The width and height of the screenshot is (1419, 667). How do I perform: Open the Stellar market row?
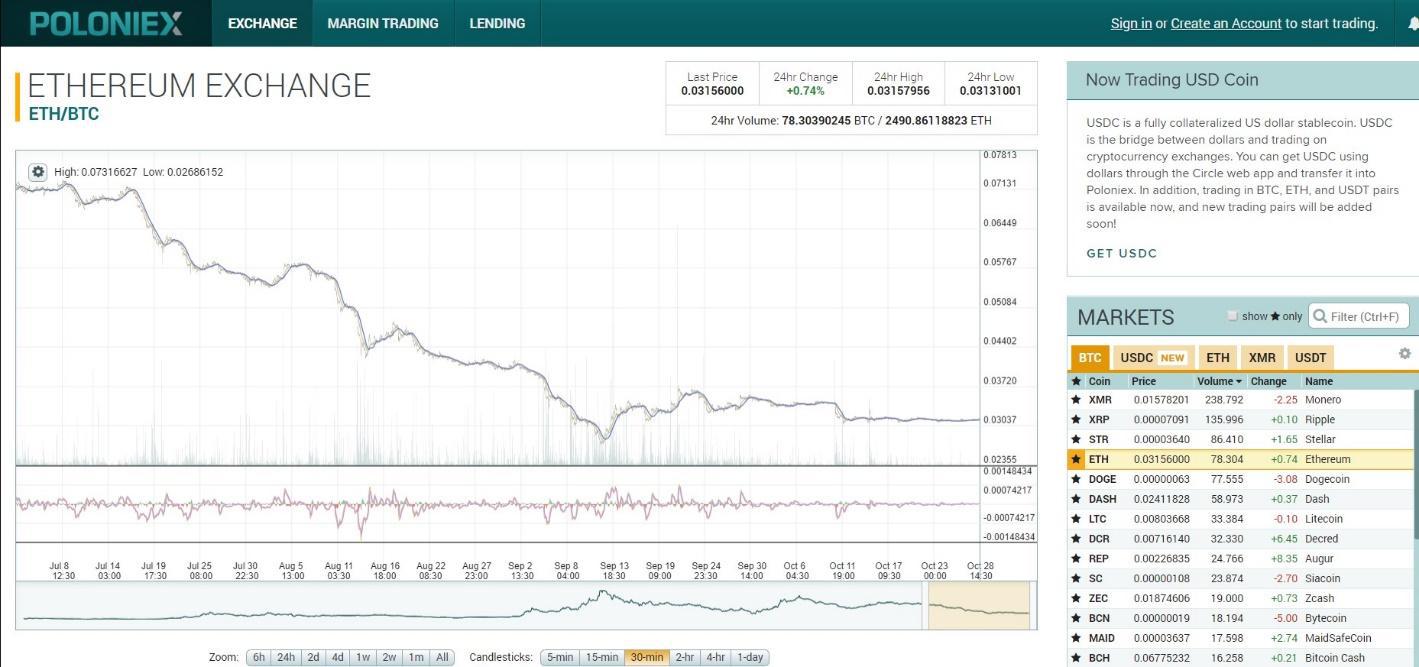pyautogui.click(x=1240, y=440)
